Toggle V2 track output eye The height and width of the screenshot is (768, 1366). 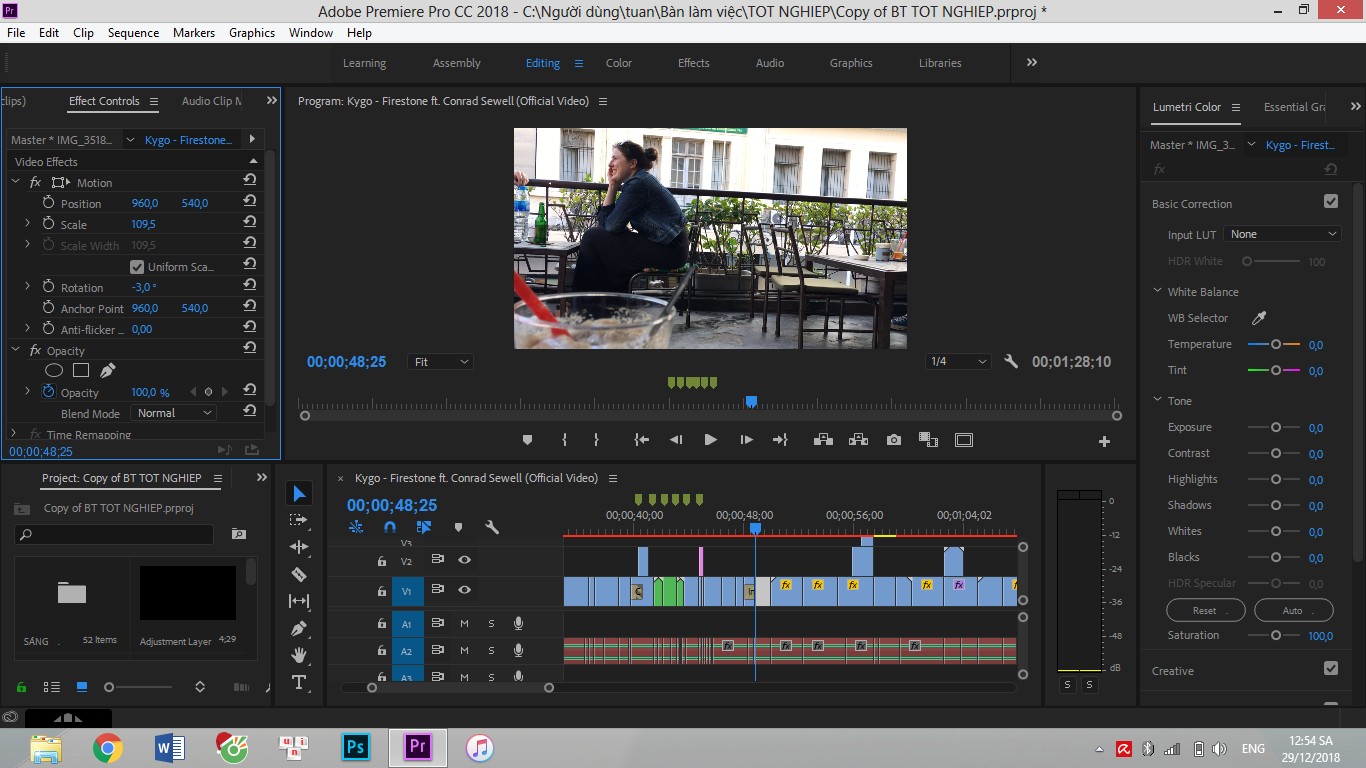pos(465,560)
